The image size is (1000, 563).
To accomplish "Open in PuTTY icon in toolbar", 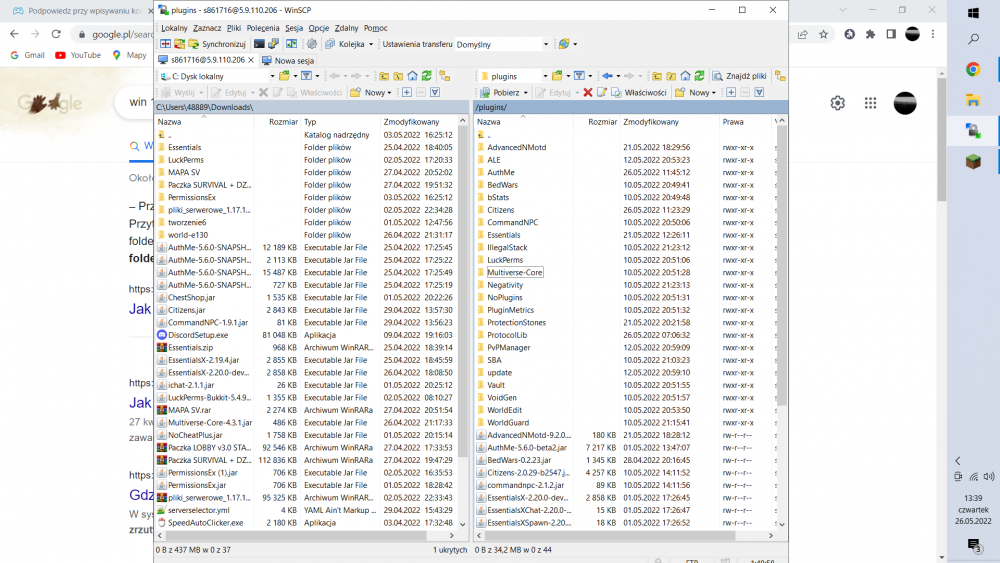I will pyautogui.click(x=274, y=44).
